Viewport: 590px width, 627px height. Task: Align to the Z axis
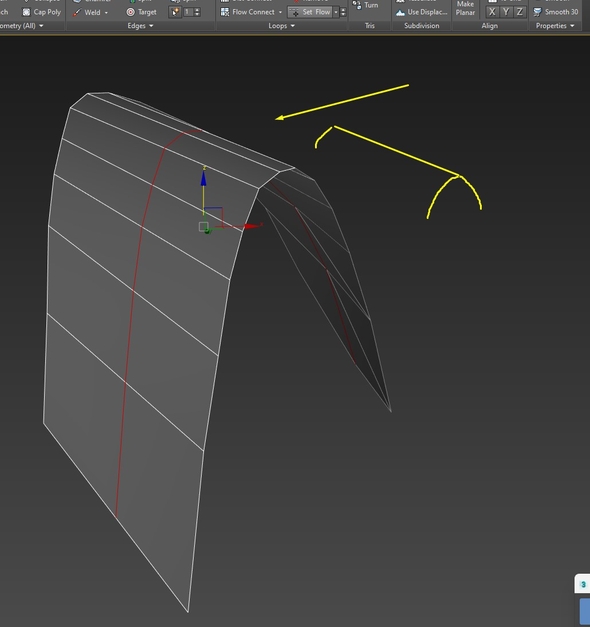point(519,12)
